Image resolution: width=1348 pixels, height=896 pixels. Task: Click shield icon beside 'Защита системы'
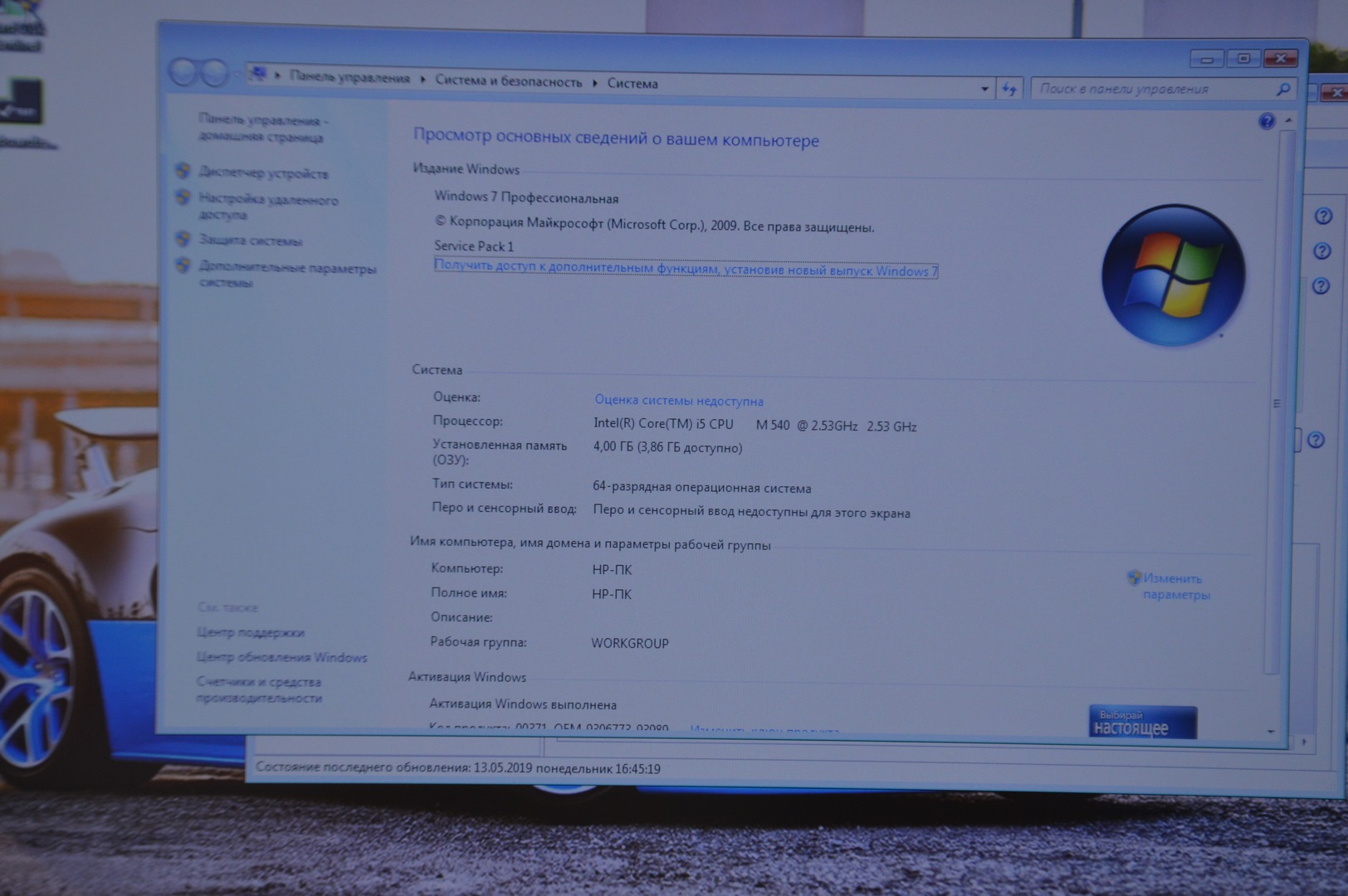point(183,239)
